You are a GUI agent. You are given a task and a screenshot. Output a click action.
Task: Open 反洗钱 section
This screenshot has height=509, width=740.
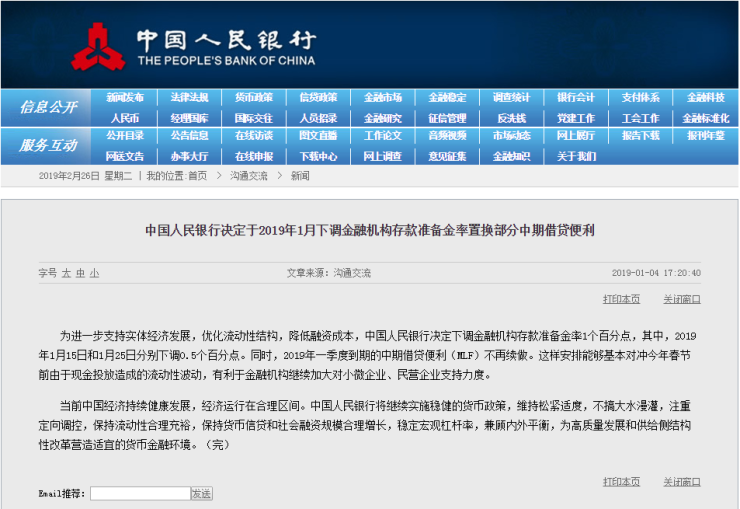click(x=512, y=118)
